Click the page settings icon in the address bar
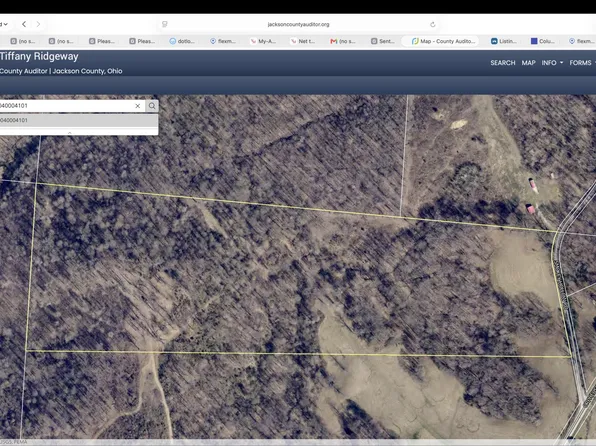Viewport: 596px width, 446px height. click(x=165, y=24)
